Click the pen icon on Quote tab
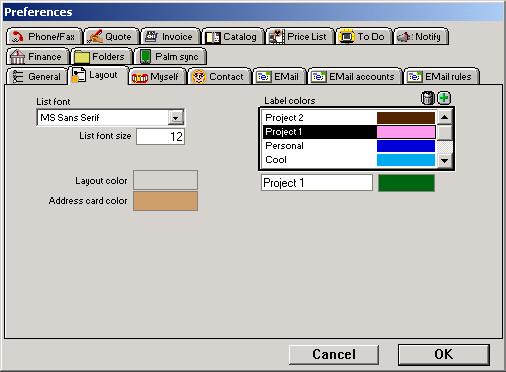506x372 pixels. click(95, 36)
